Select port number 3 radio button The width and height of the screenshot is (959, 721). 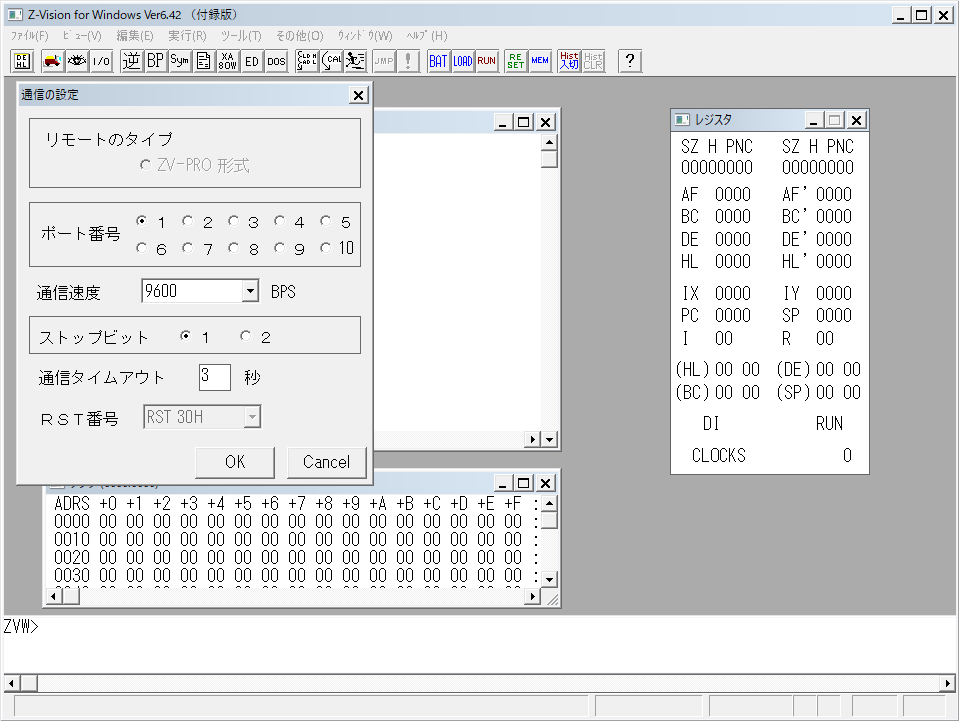pos(234,222)
